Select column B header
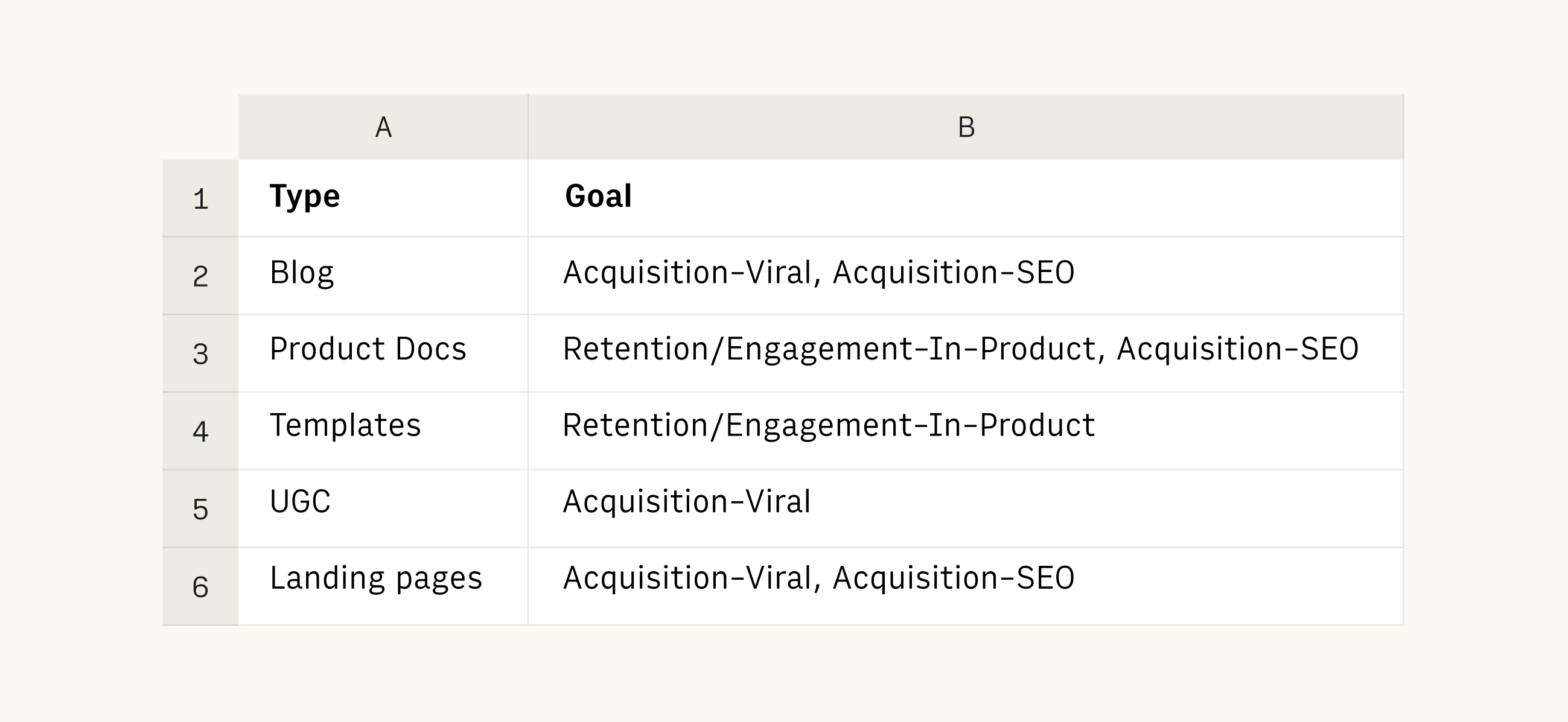The image size is (1568, 722). 966,127
